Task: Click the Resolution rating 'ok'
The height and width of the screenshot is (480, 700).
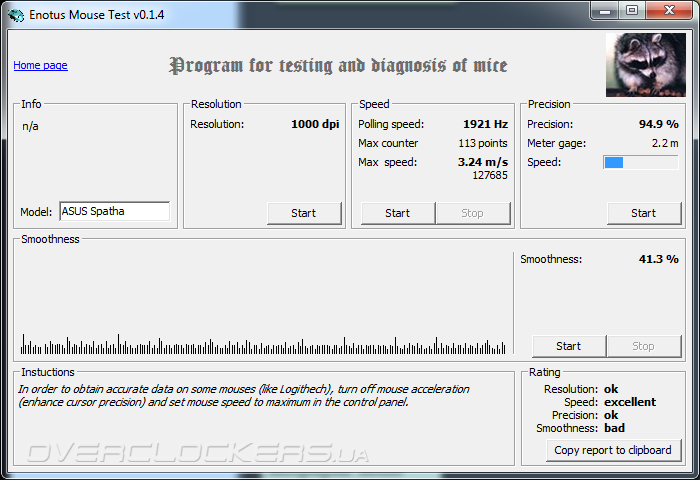Action: click(611, 389)
